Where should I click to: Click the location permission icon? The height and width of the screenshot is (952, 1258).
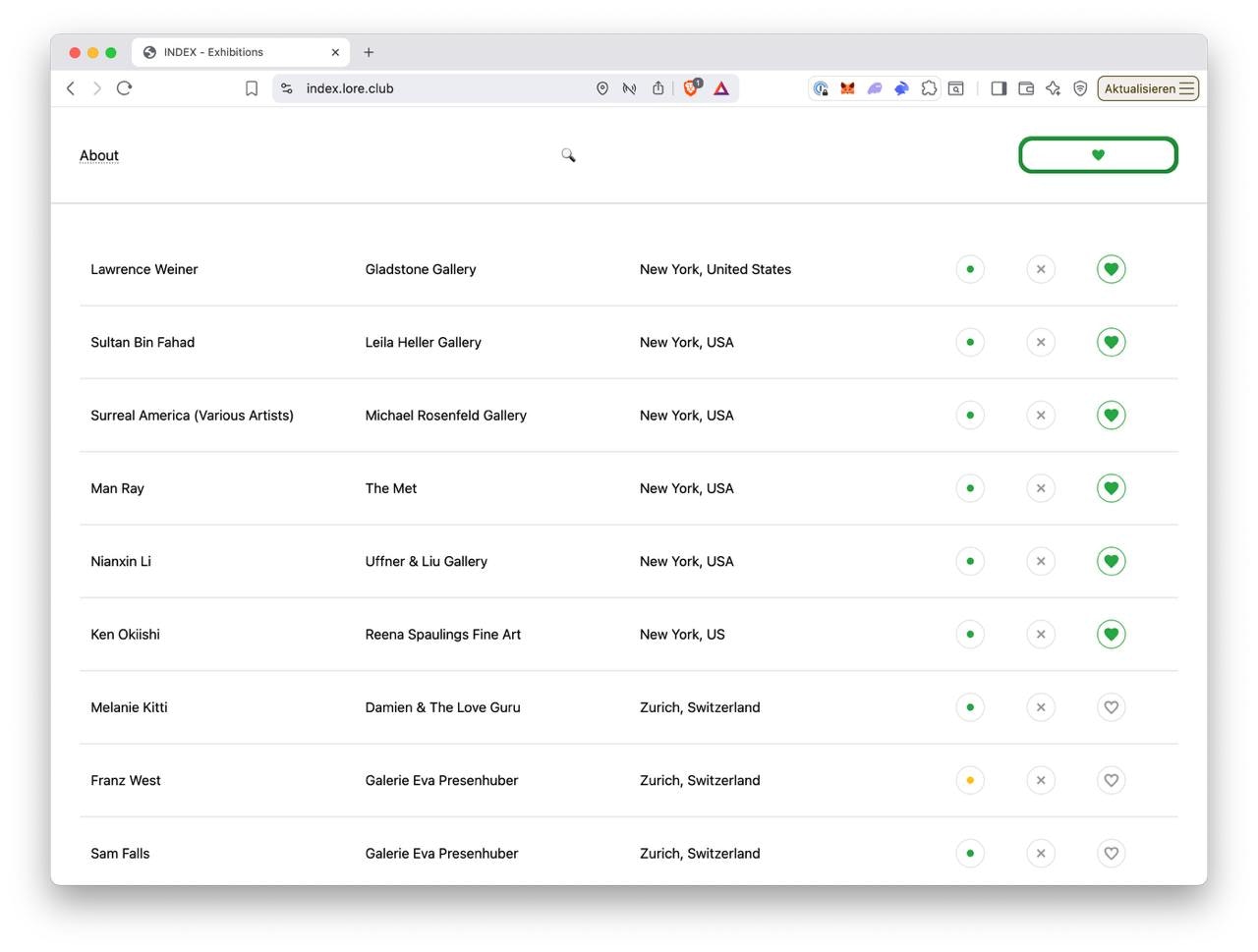(602, 88)
